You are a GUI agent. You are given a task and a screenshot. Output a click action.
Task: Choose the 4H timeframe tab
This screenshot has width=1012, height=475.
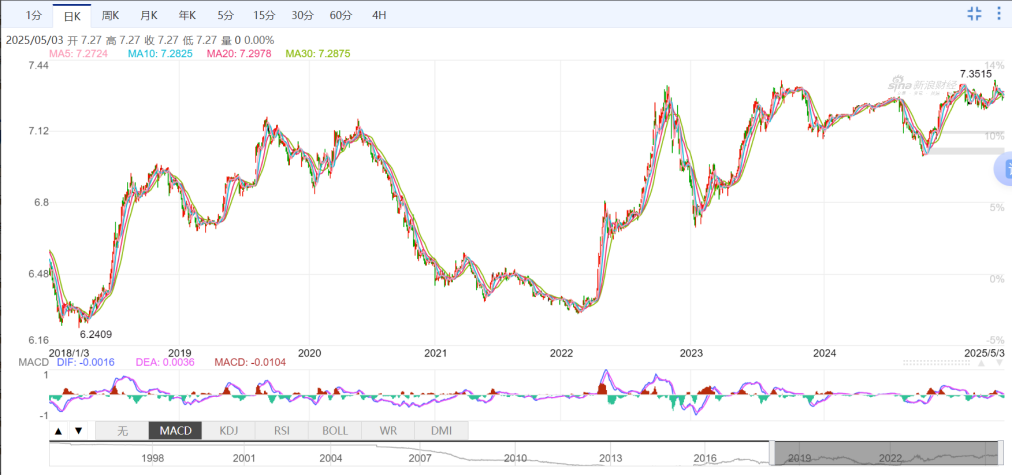[379, 15]
